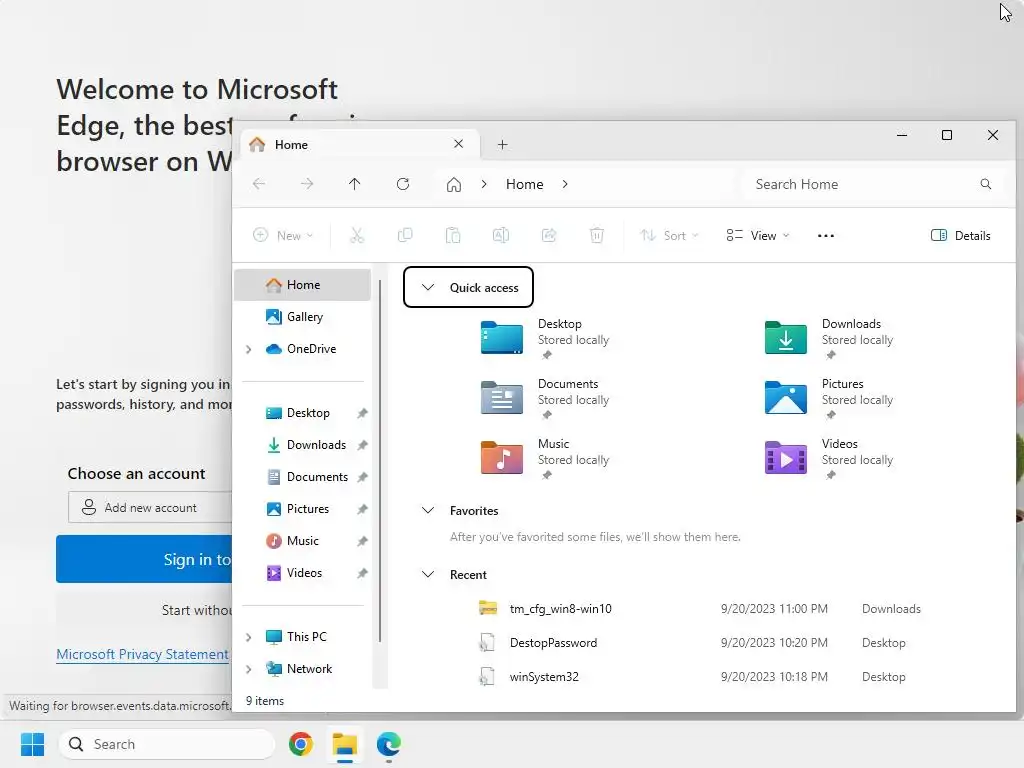Open the See more three-dots menu
The width and height of the screenshot is (1024, 768).
click(825, 236)
